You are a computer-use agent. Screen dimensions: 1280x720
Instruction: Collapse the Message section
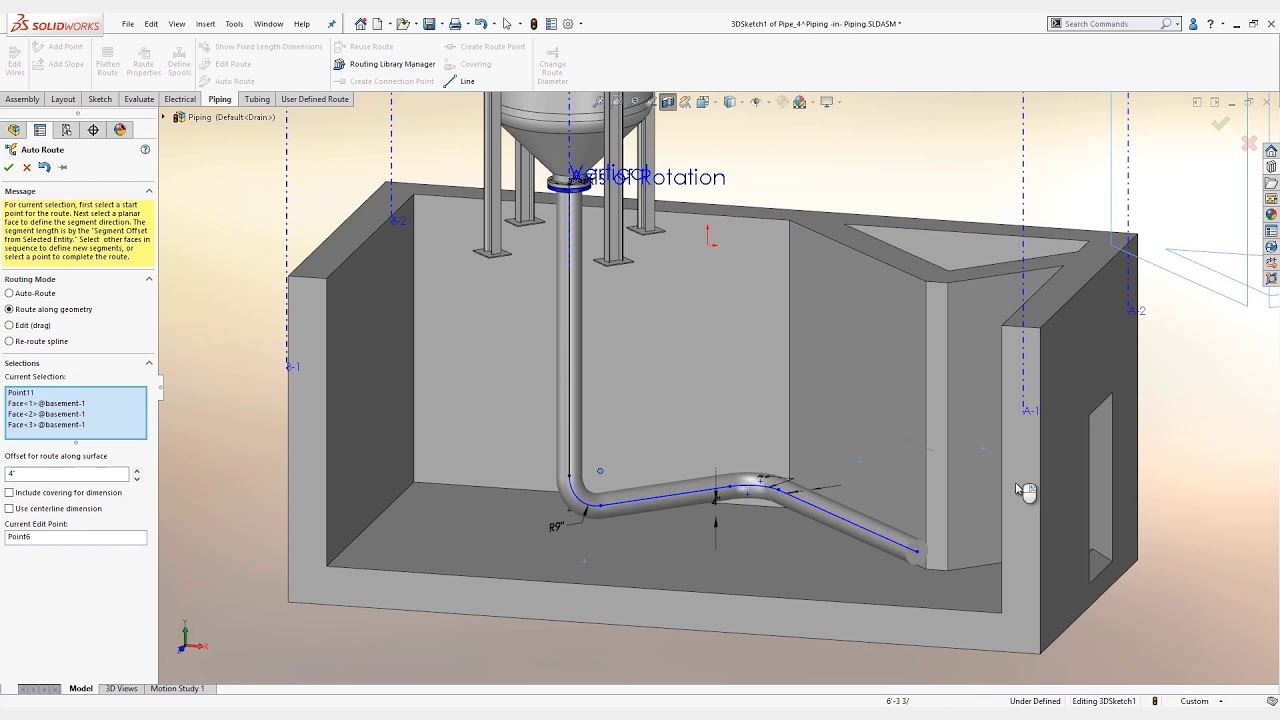point(149,191)
